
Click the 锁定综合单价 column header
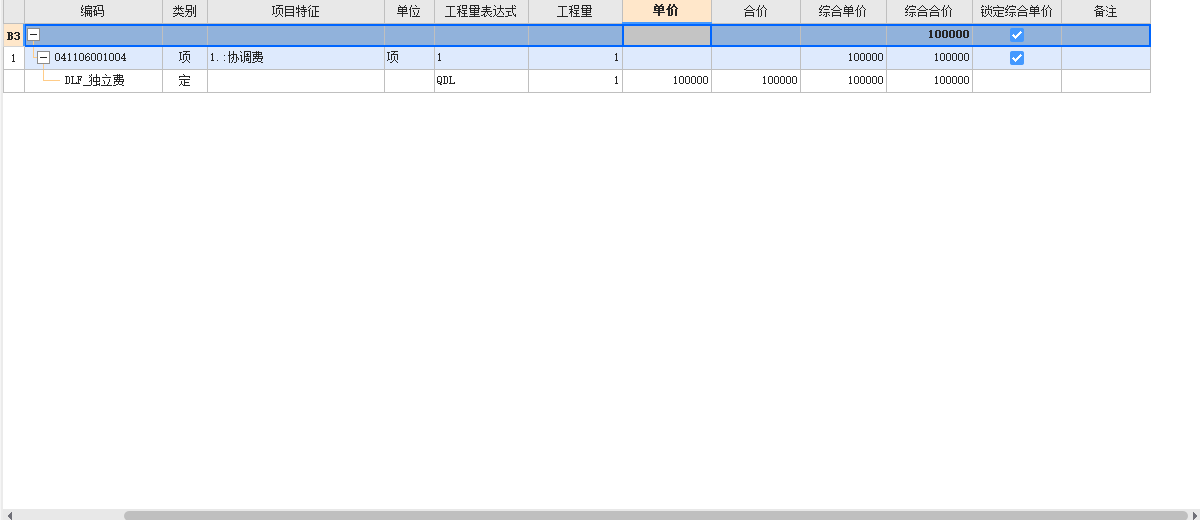tap(1017, 11)
